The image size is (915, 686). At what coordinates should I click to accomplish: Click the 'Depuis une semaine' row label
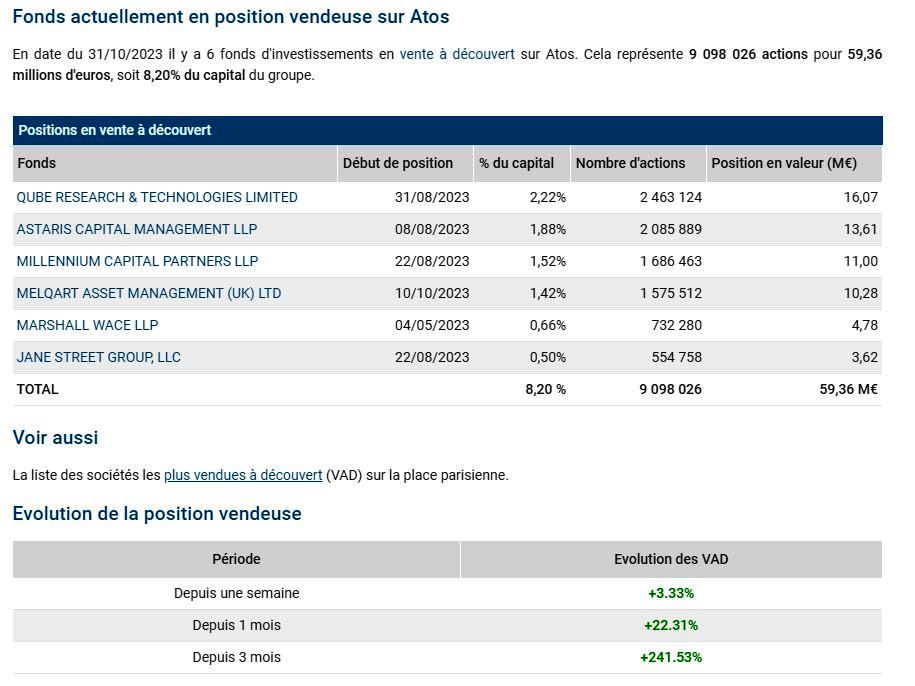tap(236, 593)
